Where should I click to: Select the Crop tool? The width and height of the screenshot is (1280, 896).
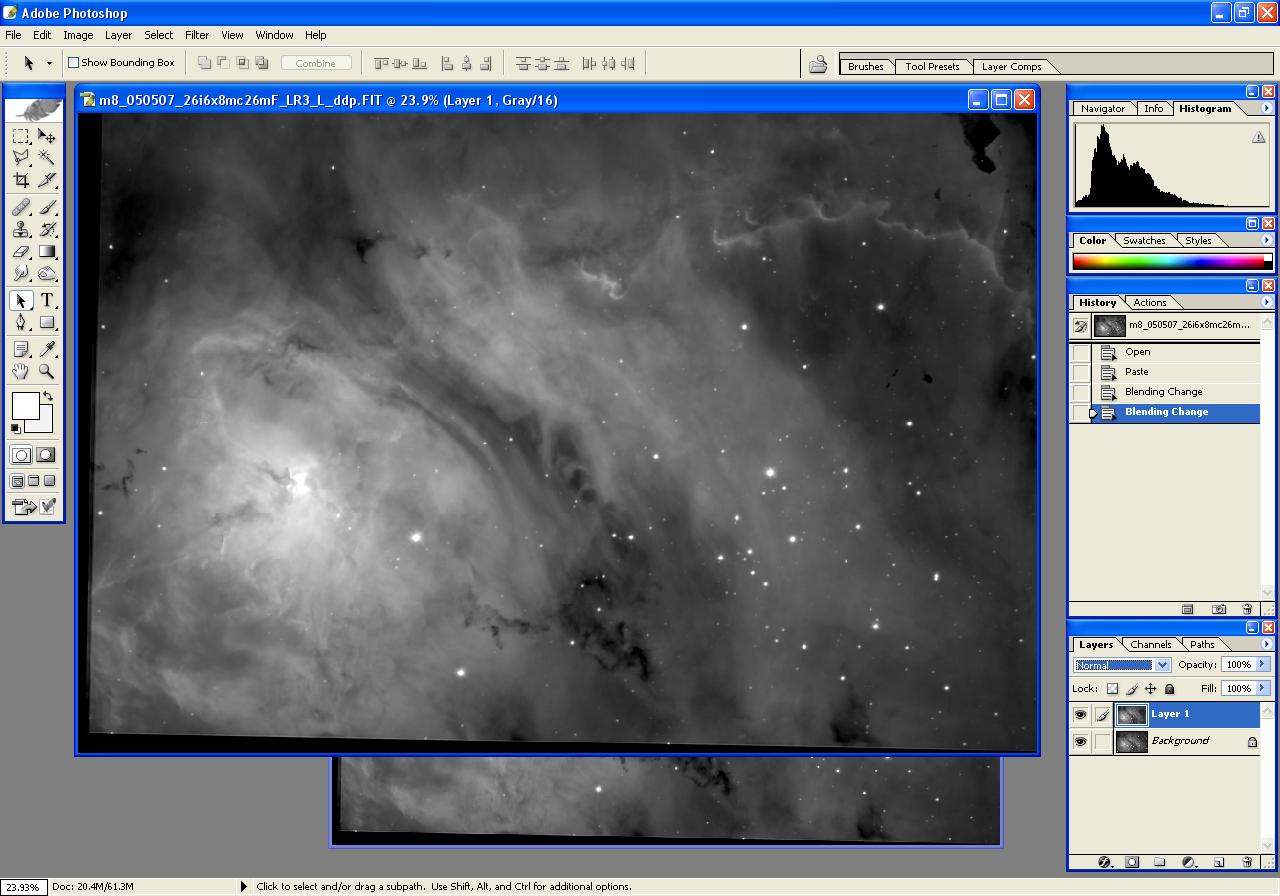[x=21, y=180]
